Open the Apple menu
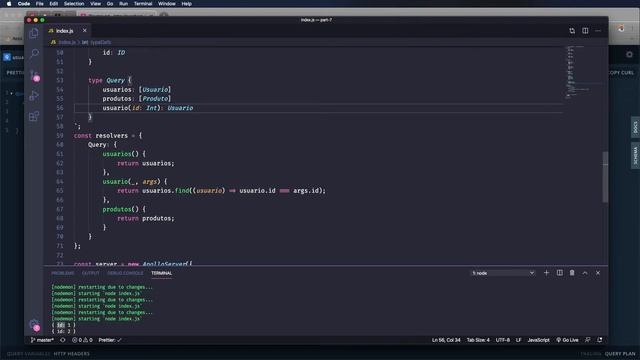The image size is (640, 360). pos(9,4)
